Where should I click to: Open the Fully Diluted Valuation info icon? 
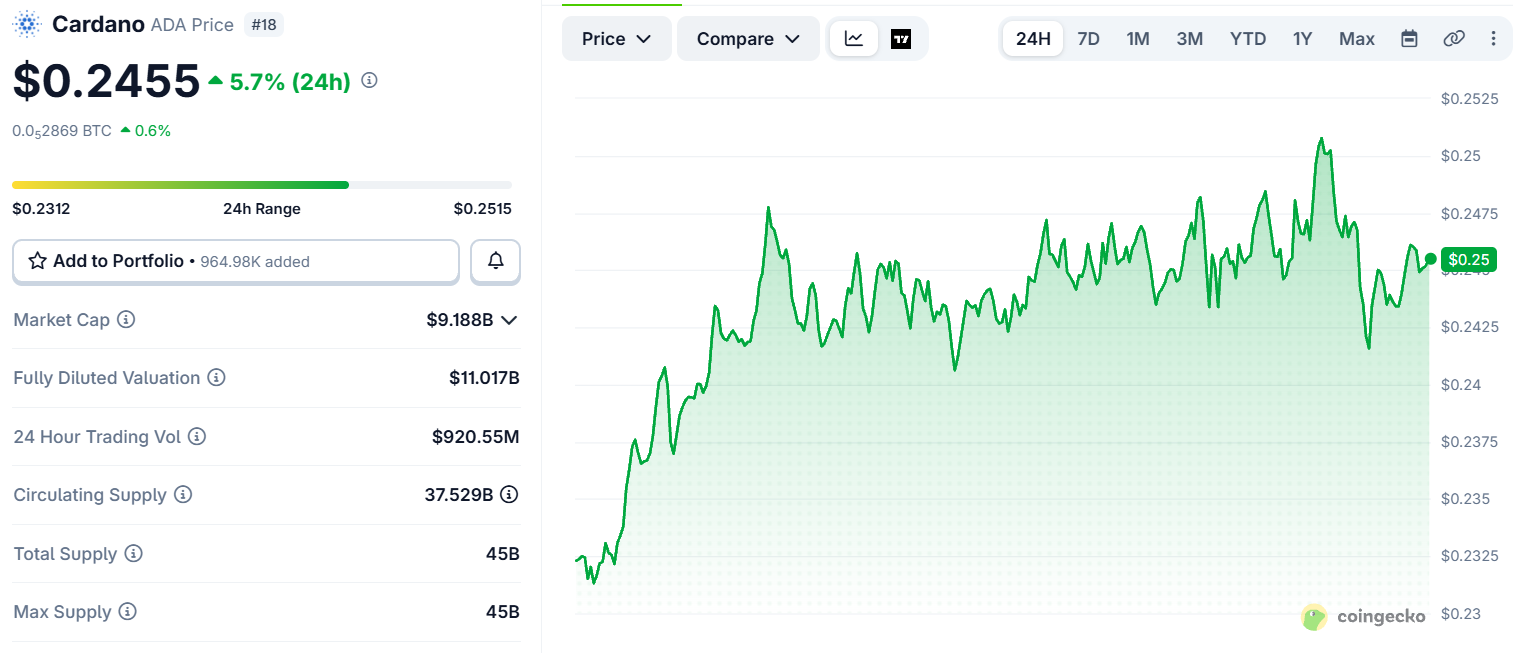click(x=216, y=378)
